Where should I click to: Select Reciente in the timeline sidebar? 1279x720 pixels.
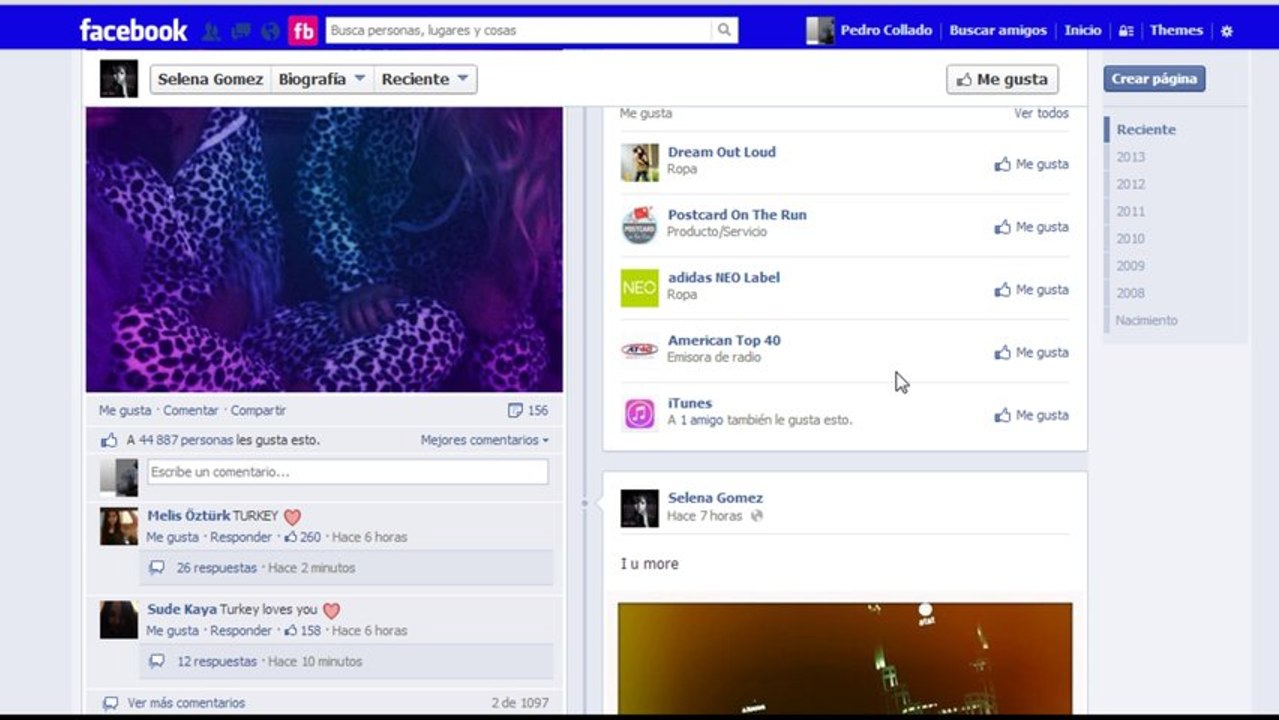[1146, 129]
